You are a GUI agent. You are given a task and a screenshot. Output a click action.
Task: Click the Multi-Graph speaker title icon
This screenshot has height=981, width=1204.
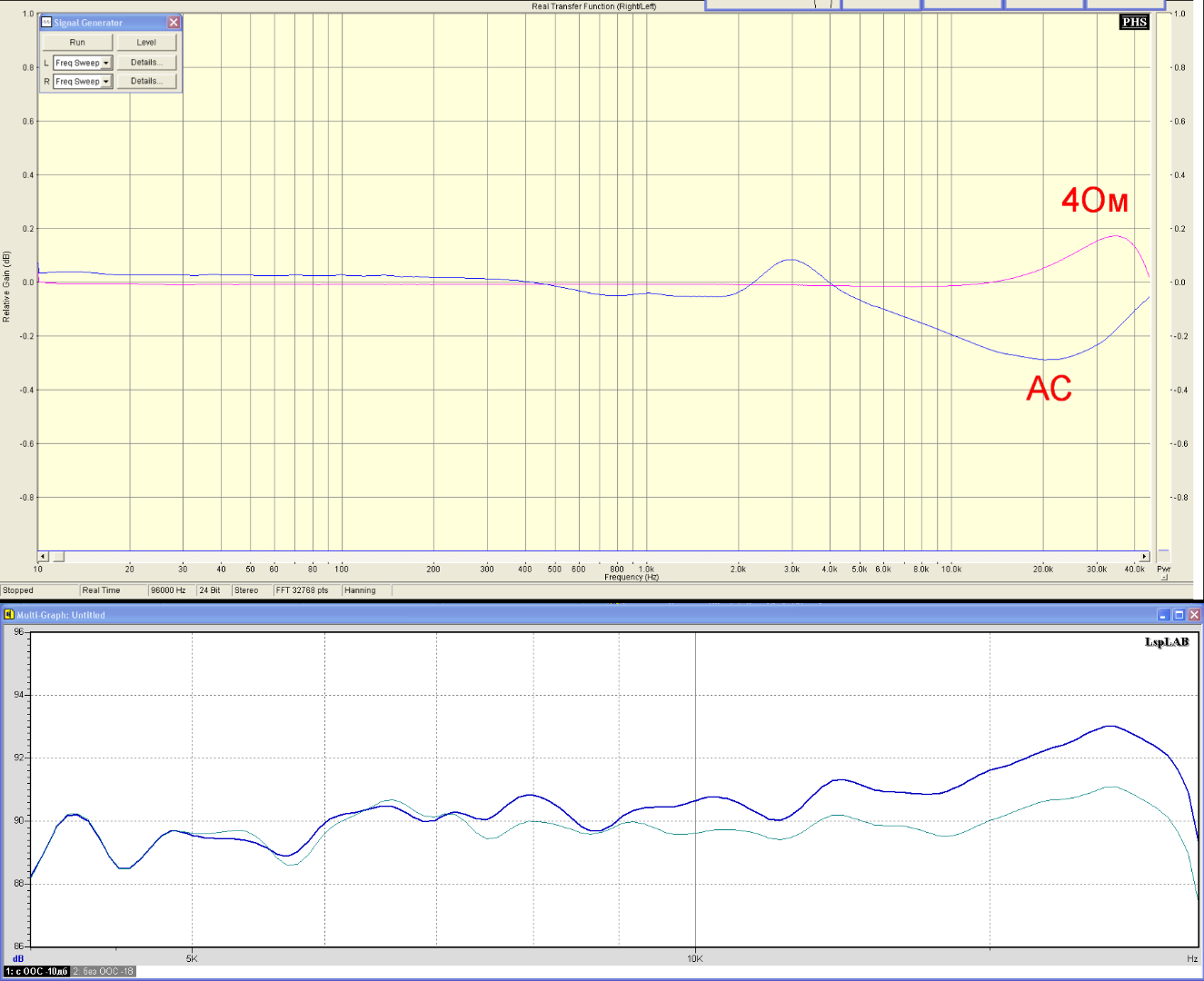coord(9,615)
